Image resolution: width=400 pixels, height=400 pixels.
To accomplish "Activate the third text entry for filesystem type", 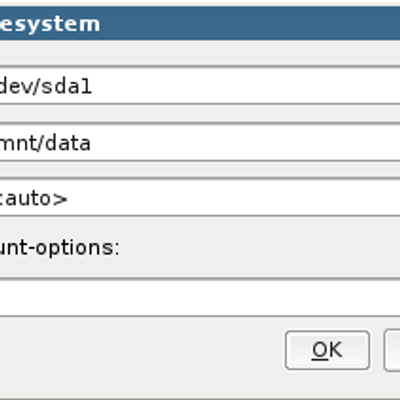I will click(x=200, y=198).
